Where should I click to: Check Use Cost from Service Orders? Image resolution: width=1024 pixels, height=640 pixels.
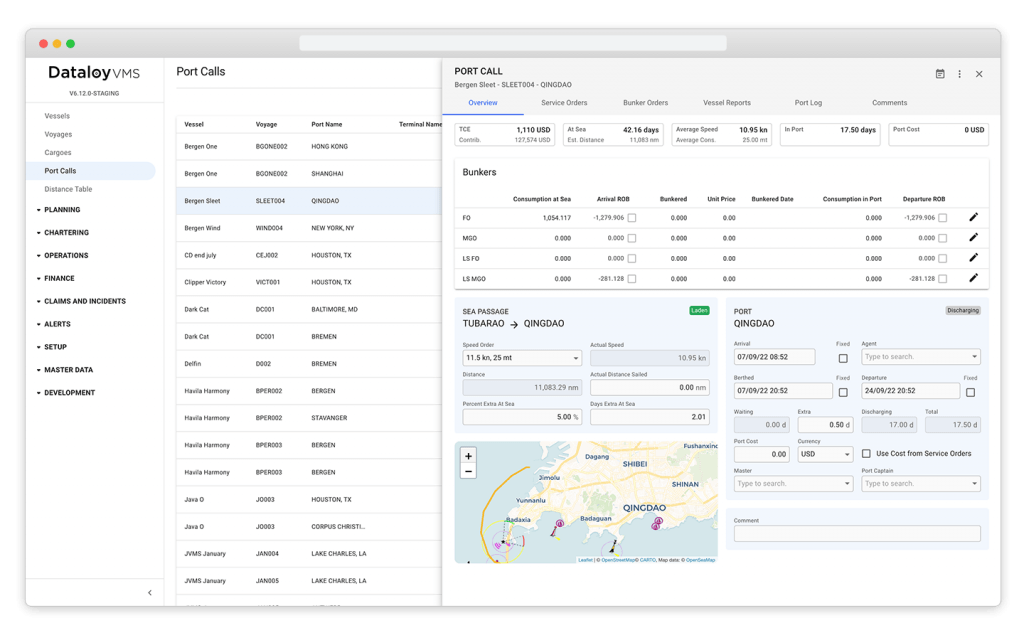pos(866,454)
